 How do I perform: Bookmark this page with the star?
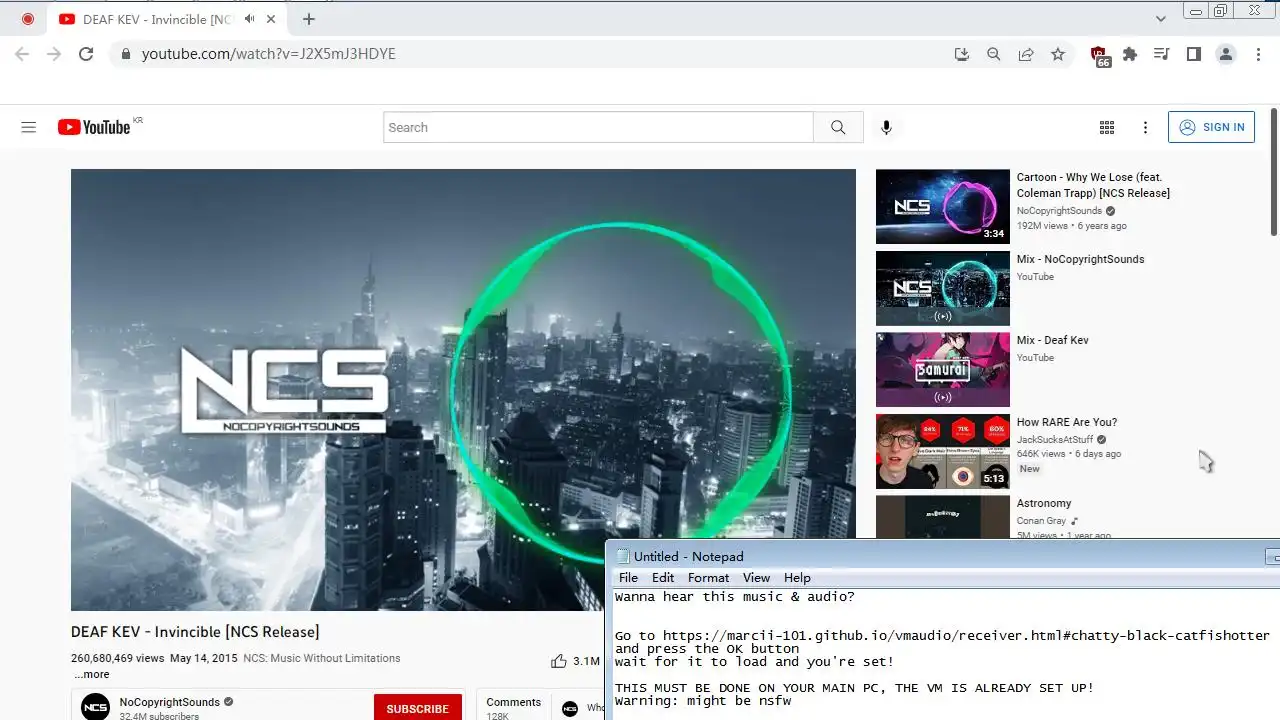(x=1058, y=54)
